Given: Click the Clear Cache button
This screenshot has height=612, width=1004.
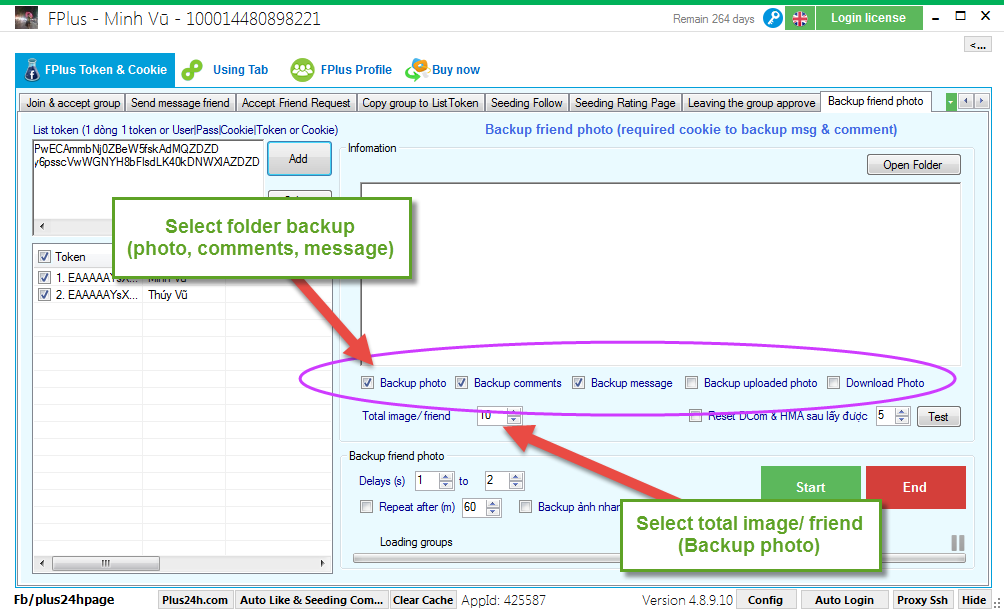Looking at the screenshot, I should (x=423, y=600).
